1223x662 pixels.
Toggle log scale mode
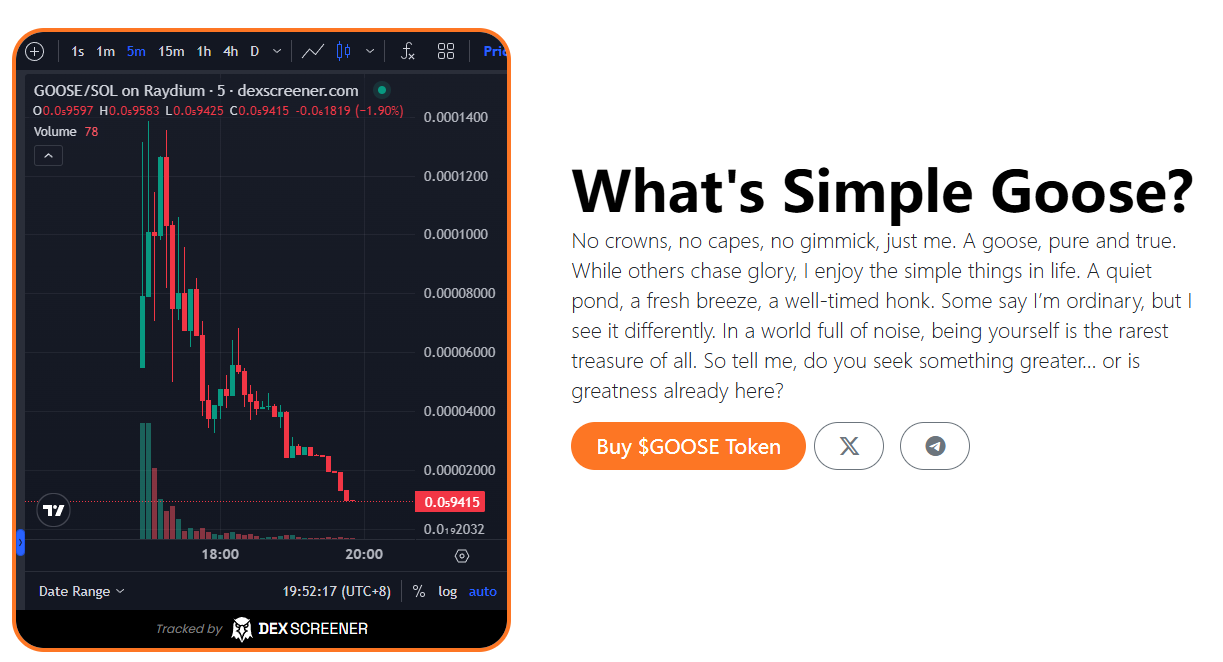point(448,591)
